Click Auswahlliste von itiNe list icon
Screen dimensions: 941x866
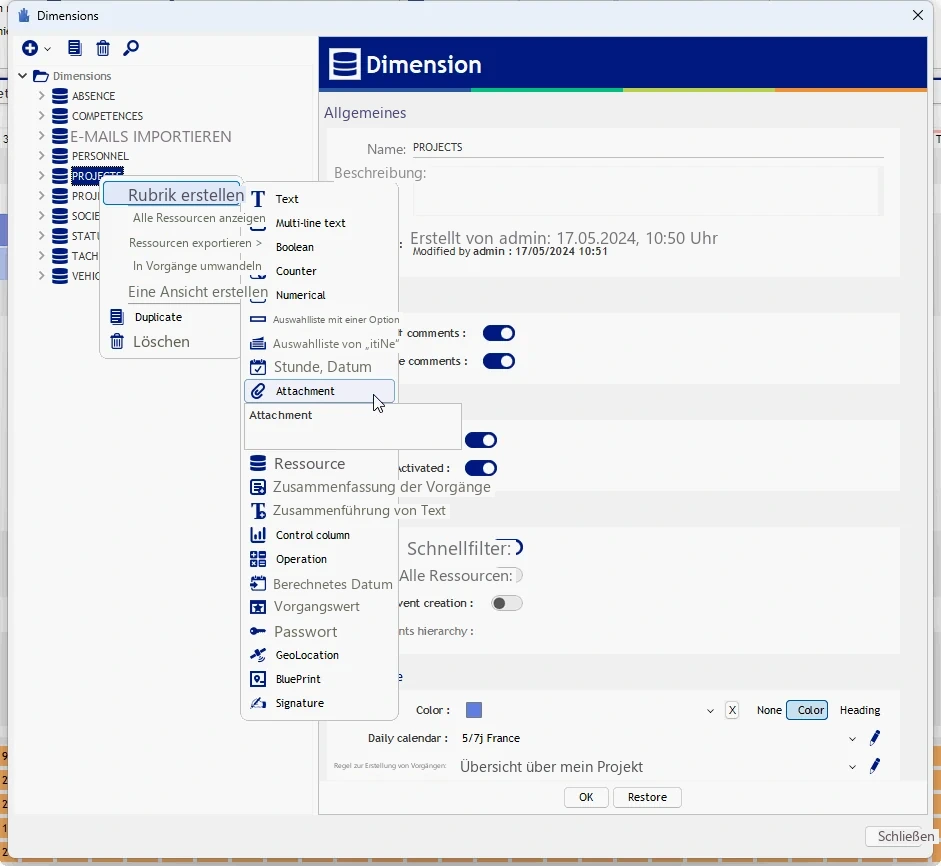coord(258,343)
